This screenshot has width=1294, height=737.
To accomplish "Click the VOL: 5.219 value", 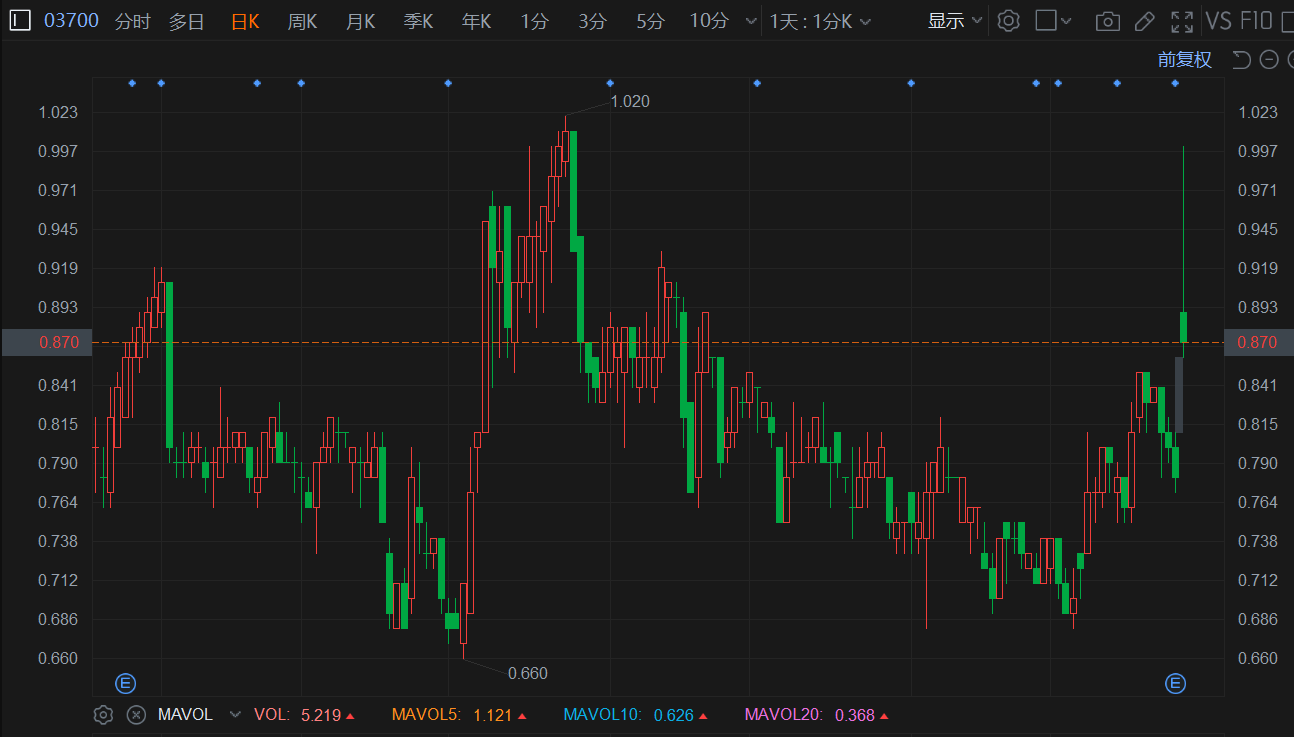I will pyautogui.click(x=304, y=715).
